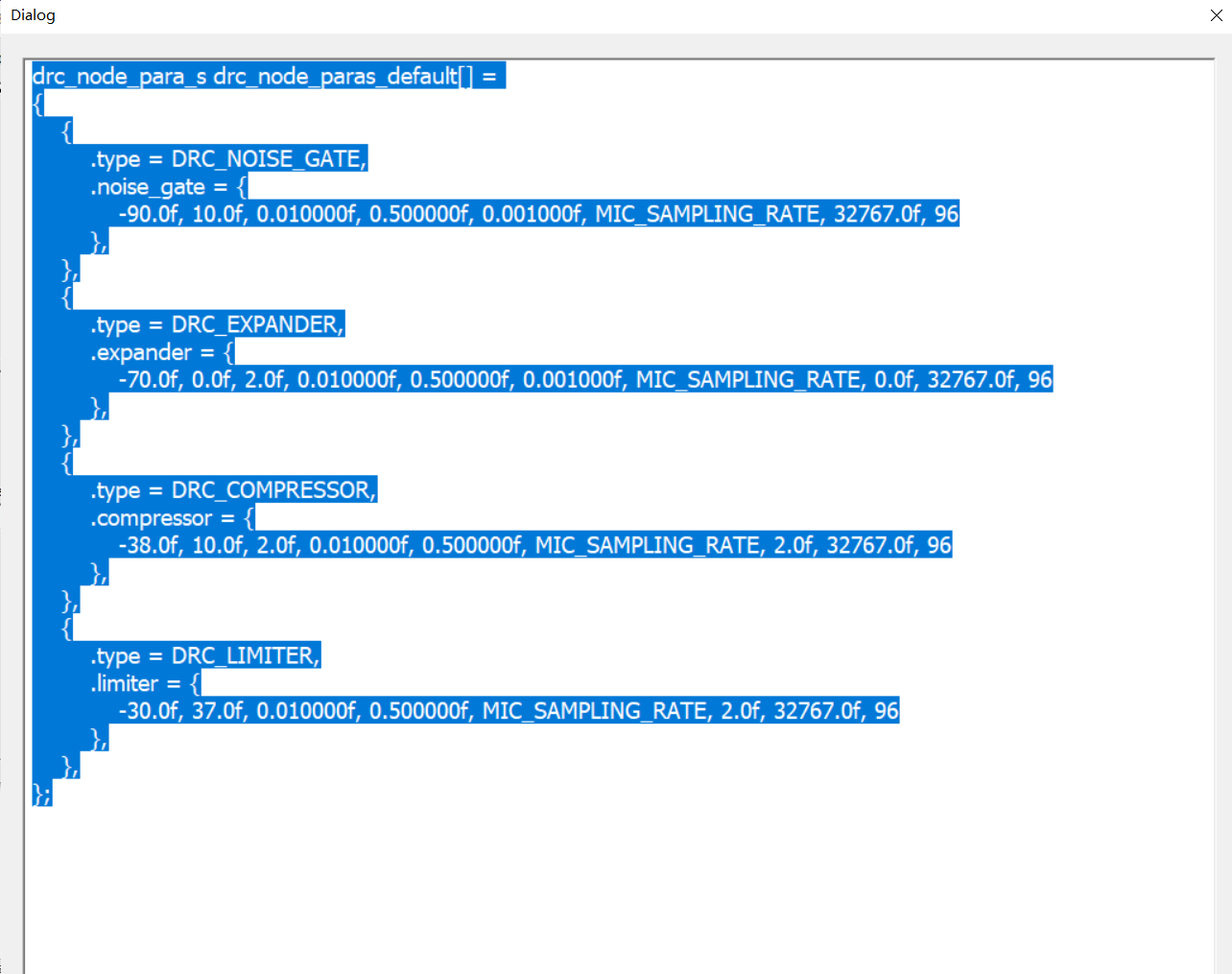Click the .expander field label
The width and height of the screenshot is (1232, 974).
[141, 352]
